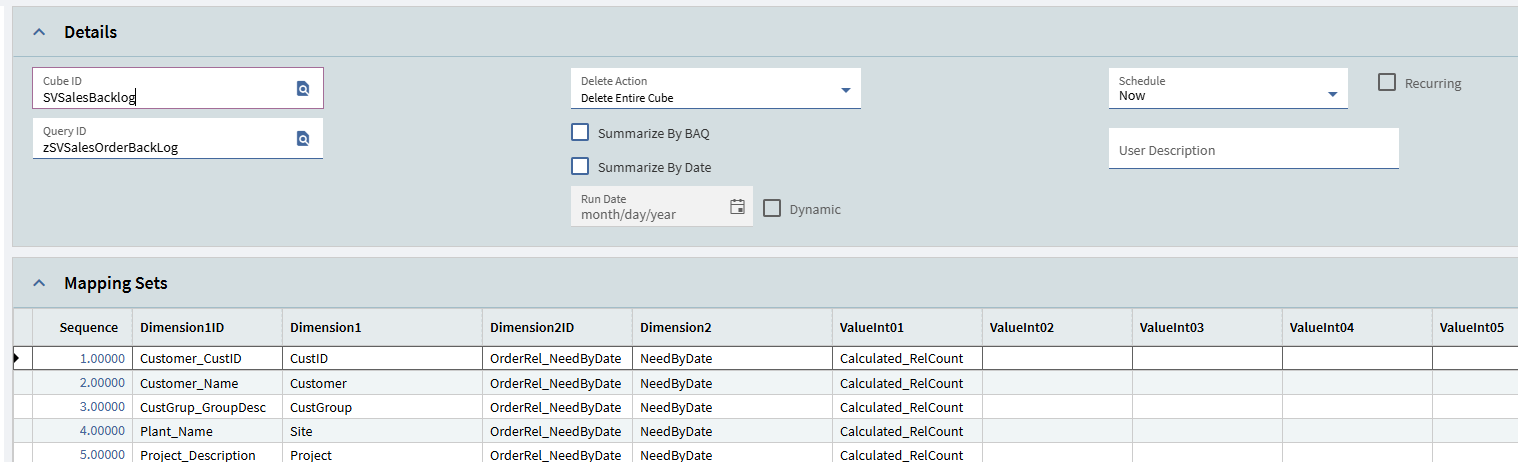Open the Query ID search lookup icon

303,139
